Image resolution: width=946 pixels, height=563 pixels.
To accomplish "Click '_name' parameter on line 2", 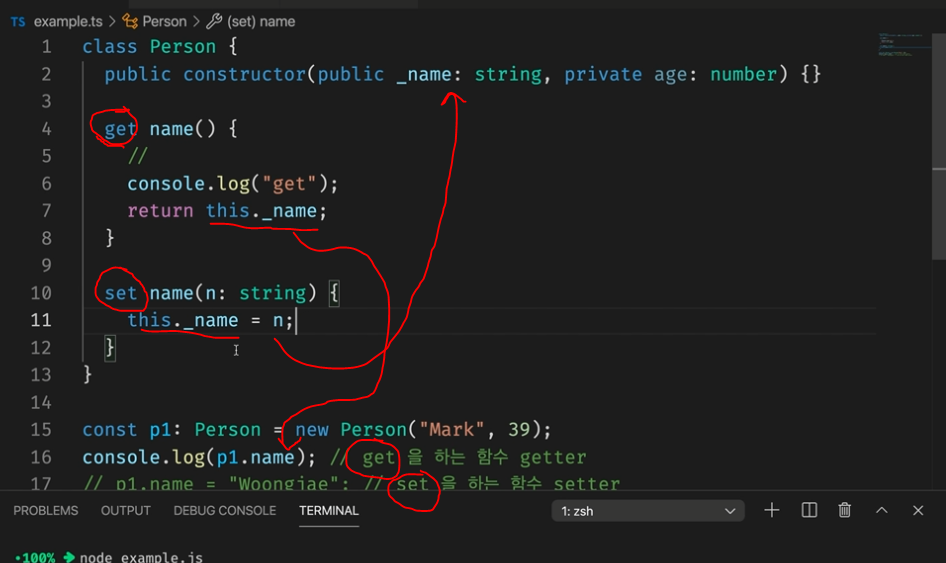I will tap(424, 75).
